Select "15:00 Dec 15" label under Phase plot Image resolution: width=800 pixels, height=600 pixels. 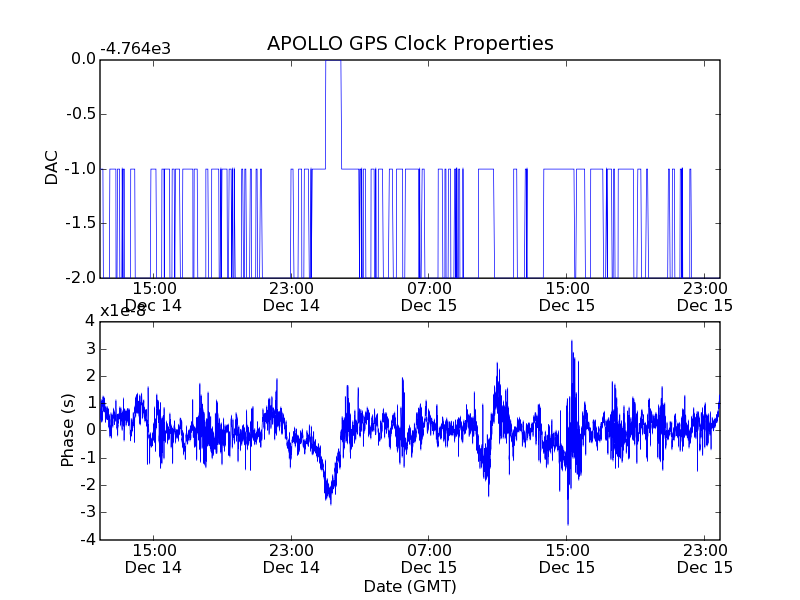tap(567, 559)
